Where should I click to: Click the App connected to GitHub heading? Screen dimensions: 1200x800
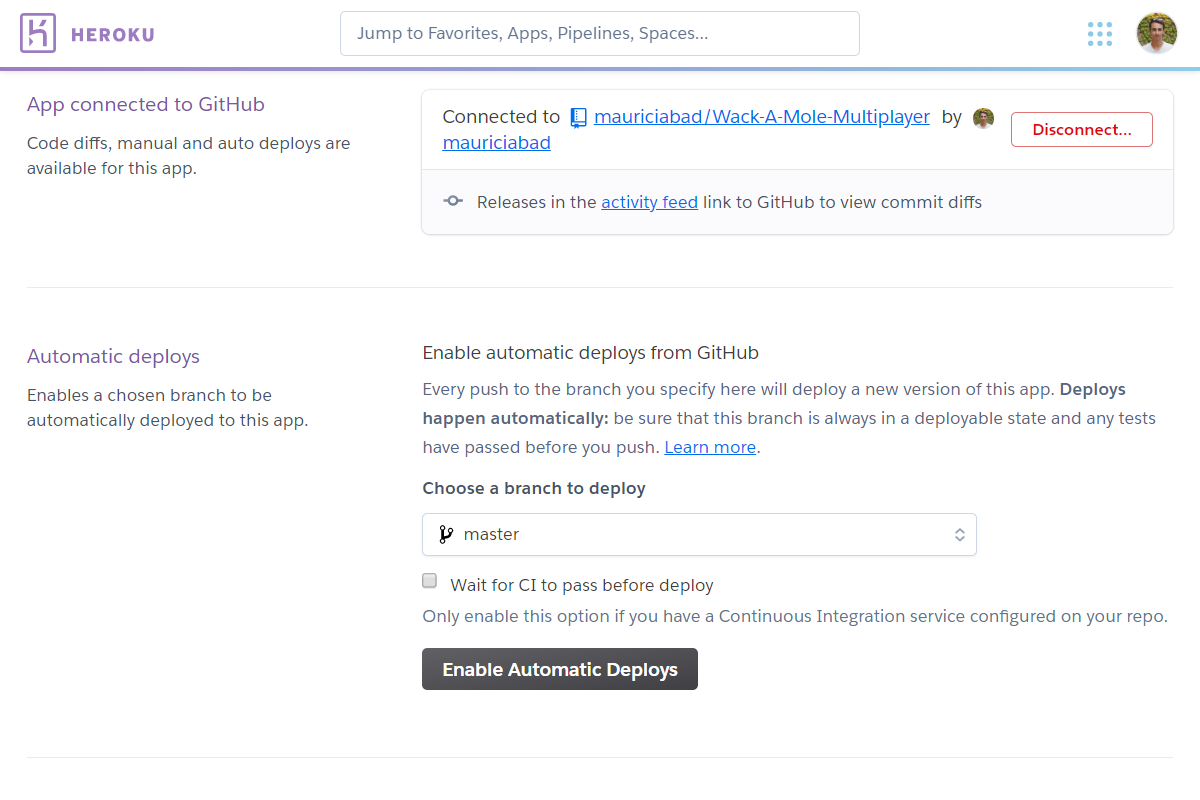coord(146,104)
